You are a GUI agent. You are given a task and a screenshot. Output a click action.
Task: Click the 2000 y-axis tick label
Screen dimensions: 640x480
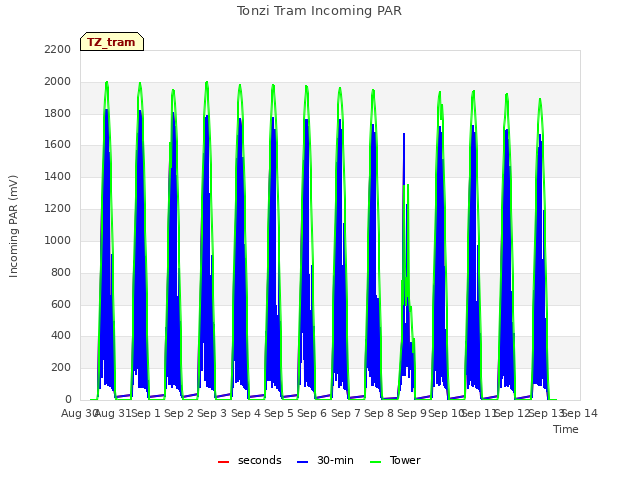pos(58,81)
